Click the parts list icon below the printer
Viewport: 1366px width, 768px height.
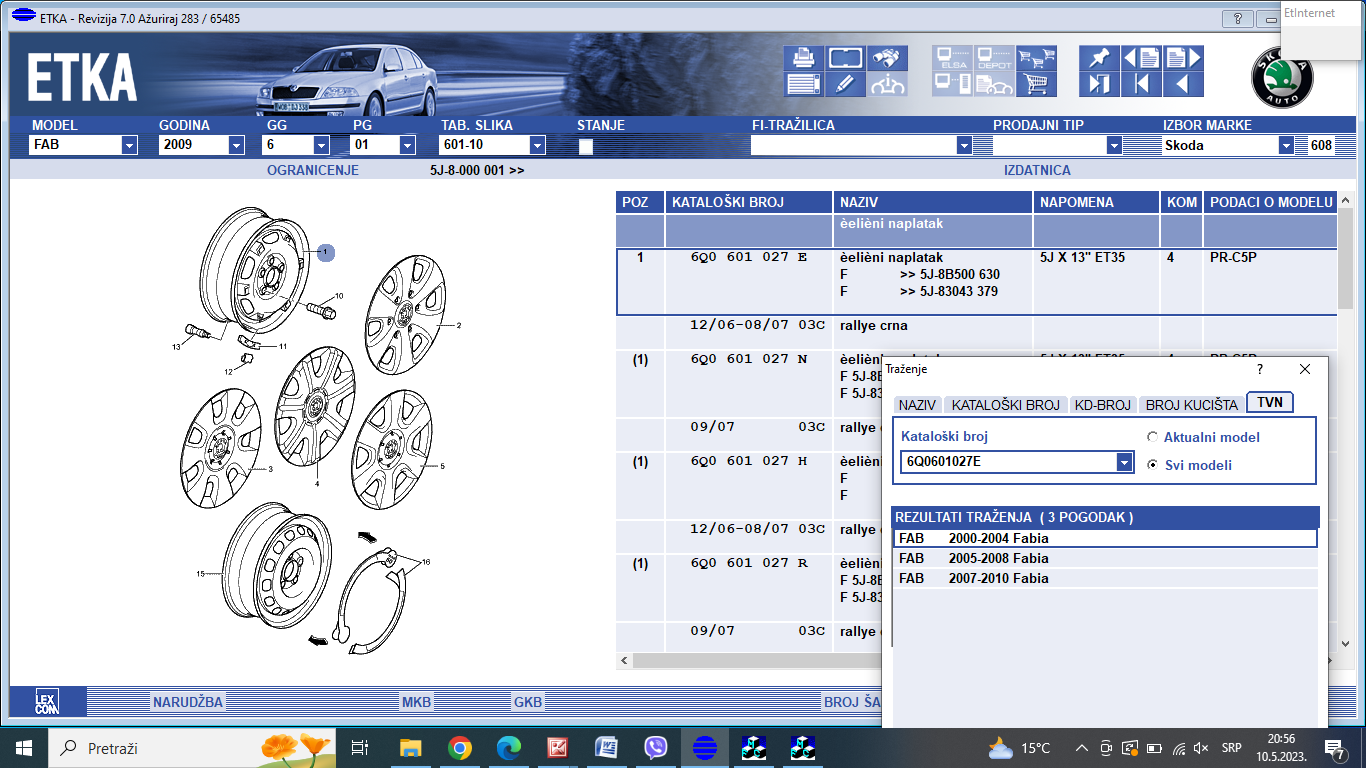pyautogui.click(x=803, y=84)
